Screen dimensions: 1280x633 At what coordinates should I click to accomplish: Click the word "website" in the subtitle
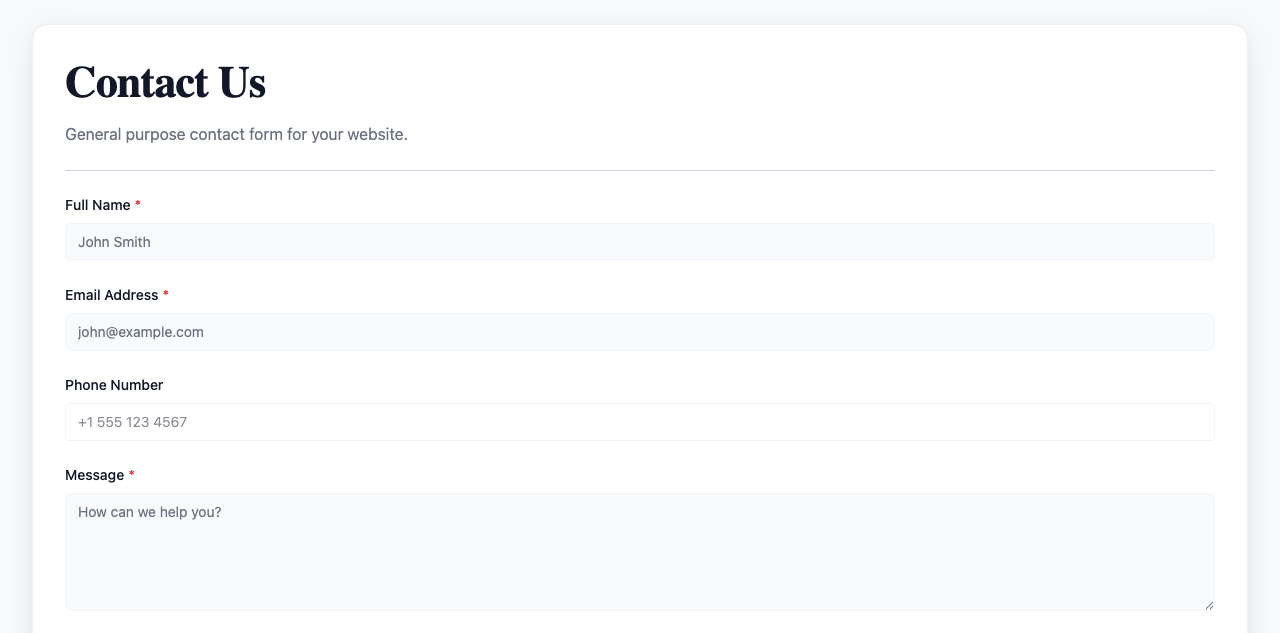pos(375,134)
